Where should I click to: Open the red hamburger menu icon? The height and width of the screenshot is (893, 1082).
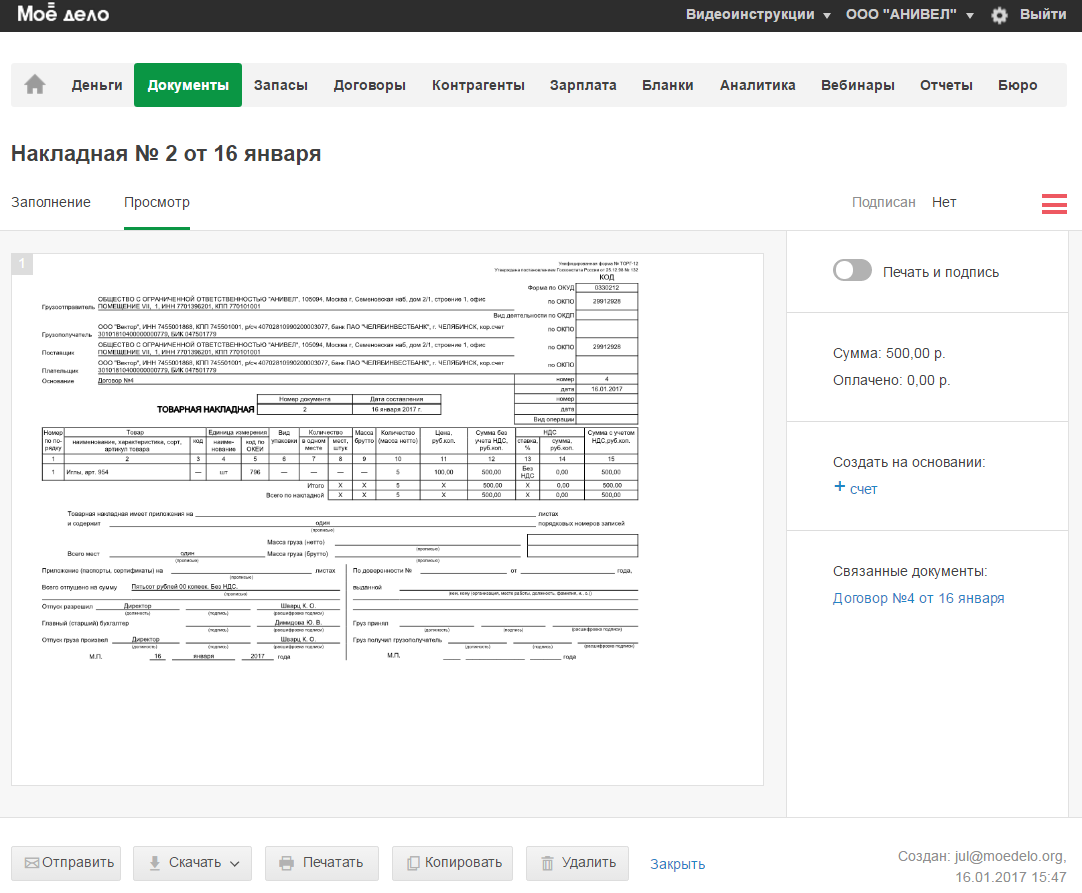pyautogui.click(x=1054, y=203)
